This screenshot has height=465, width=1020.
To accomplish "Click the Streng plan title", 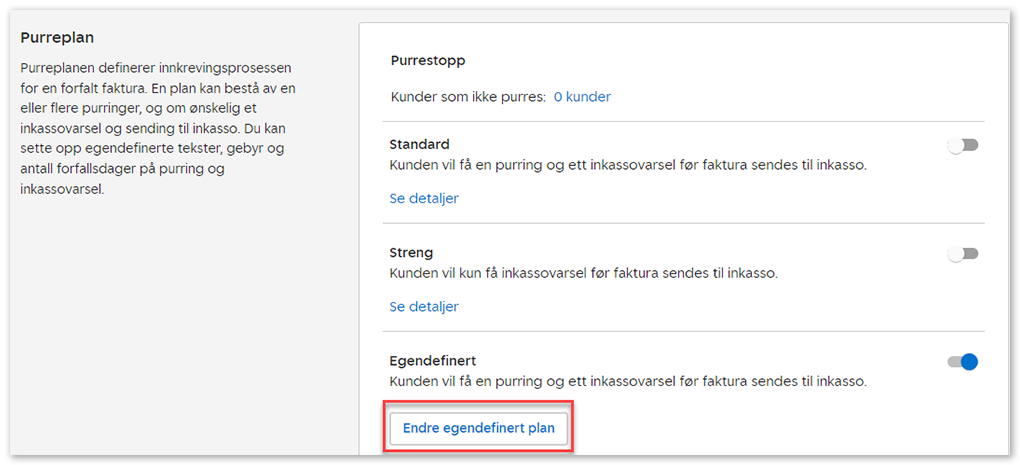I will (x=411, y=252).
